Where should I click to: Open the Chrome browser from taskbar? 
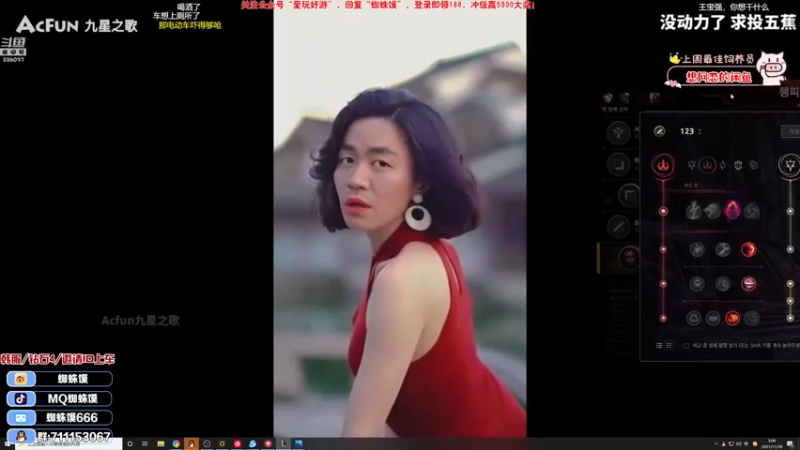click(176, 444)
